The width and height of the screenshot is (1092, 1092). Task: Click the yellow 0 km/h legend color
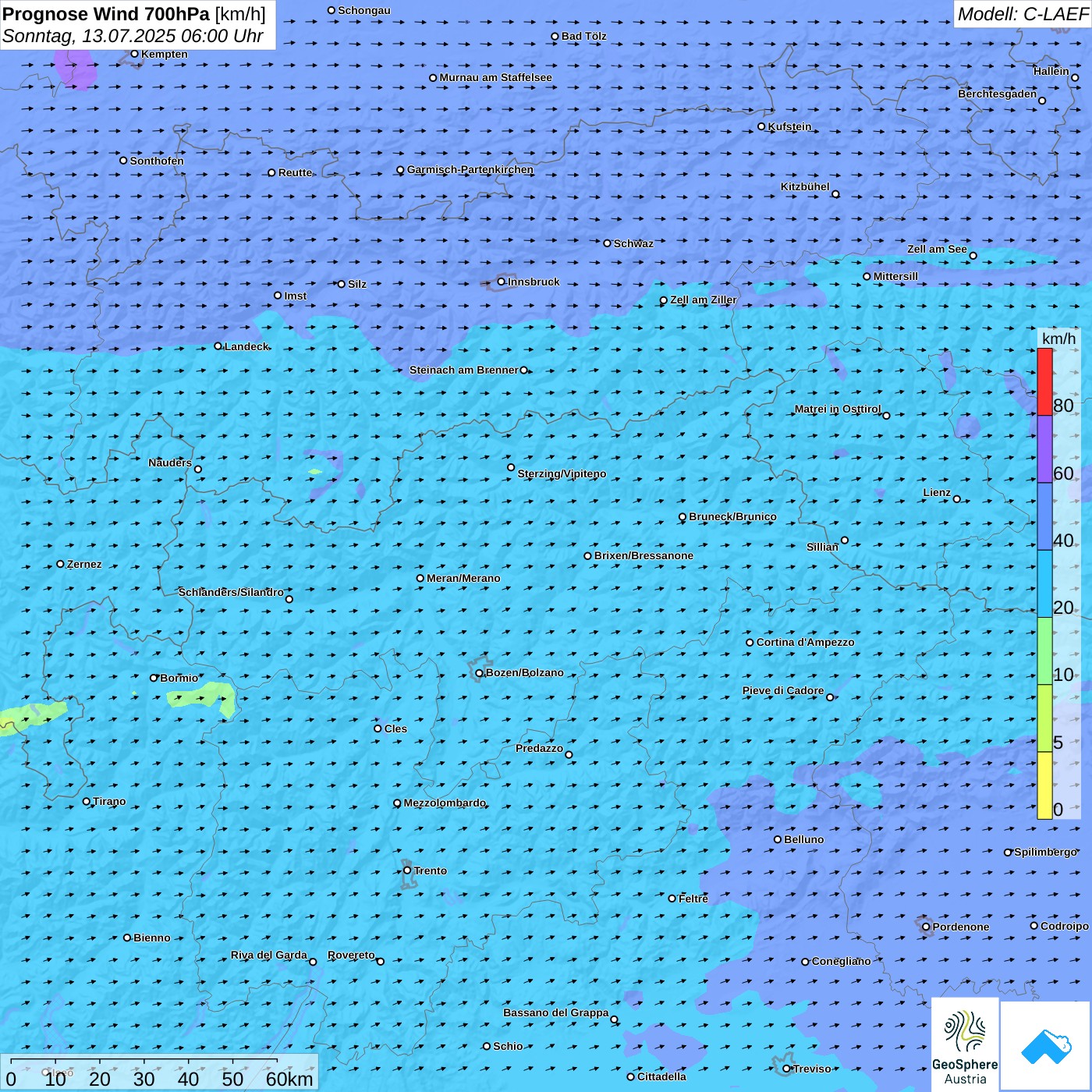click(1044, 785)
